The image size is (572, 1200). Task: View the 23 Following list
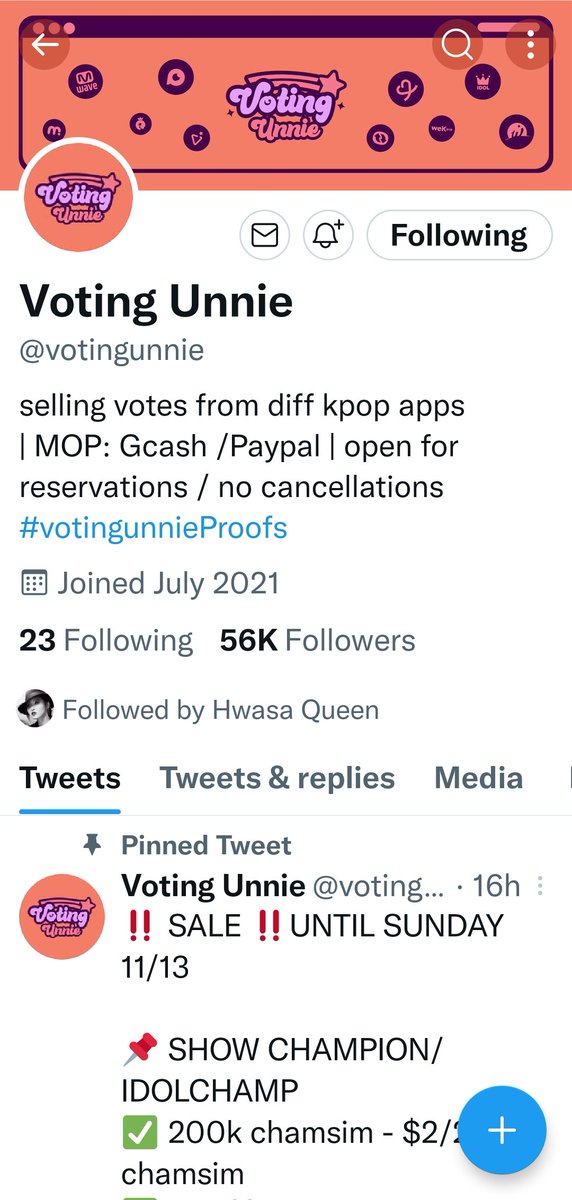pos(106,640)
